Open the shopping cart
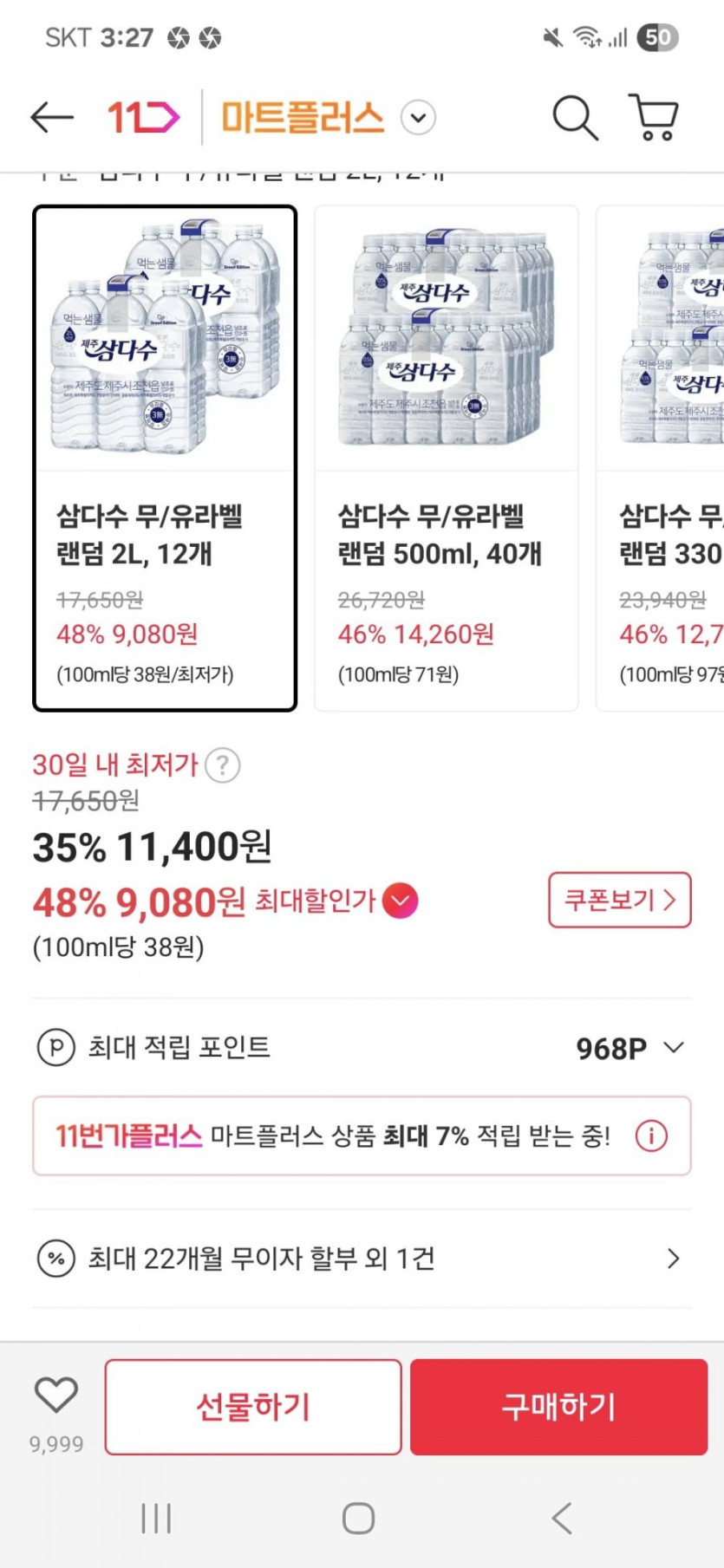 [x=654, y=117]
